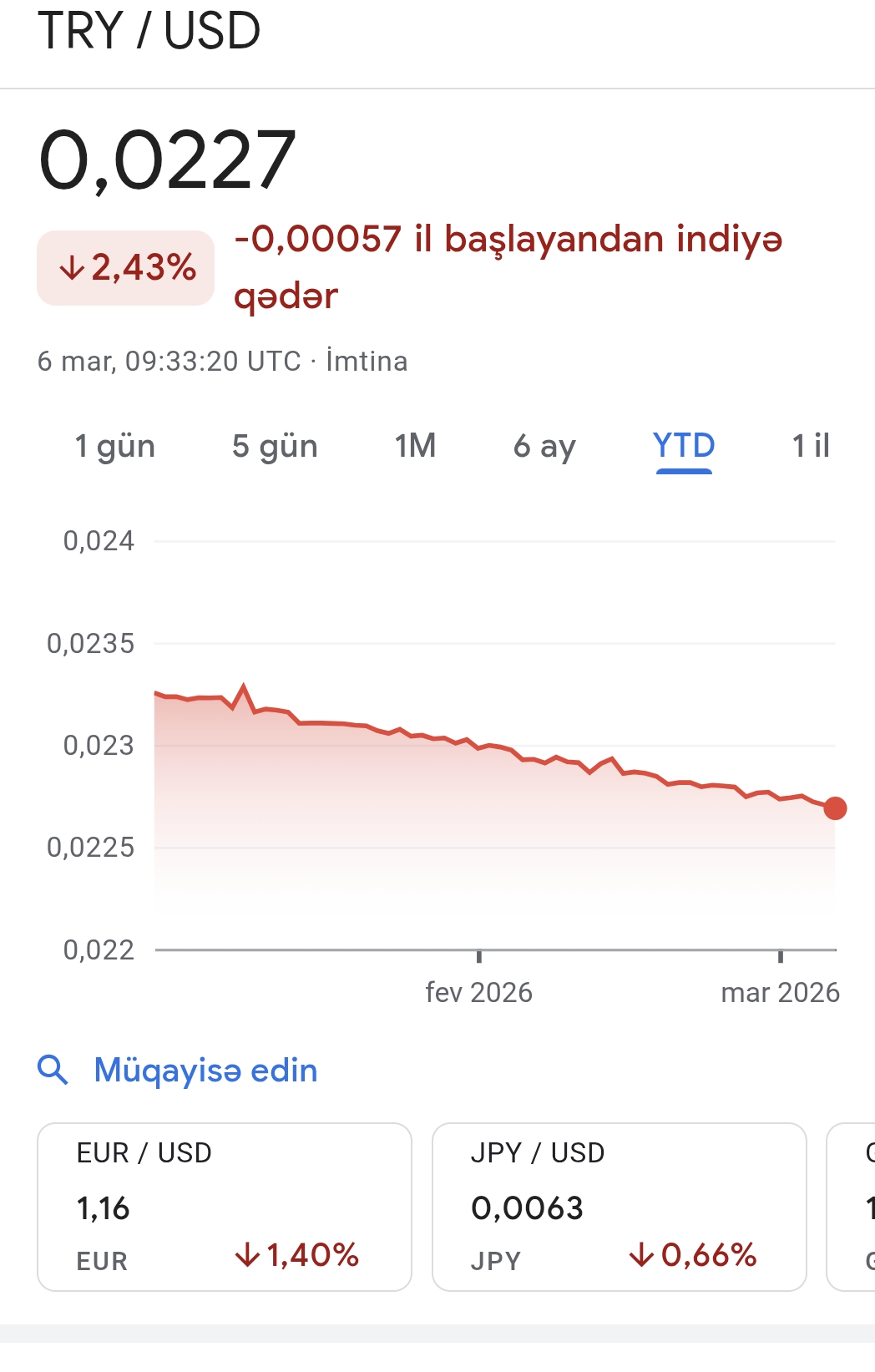Screen dimensions: 875x1372
Task: Click the partially visible third currency card
Action: (853, 1207)
